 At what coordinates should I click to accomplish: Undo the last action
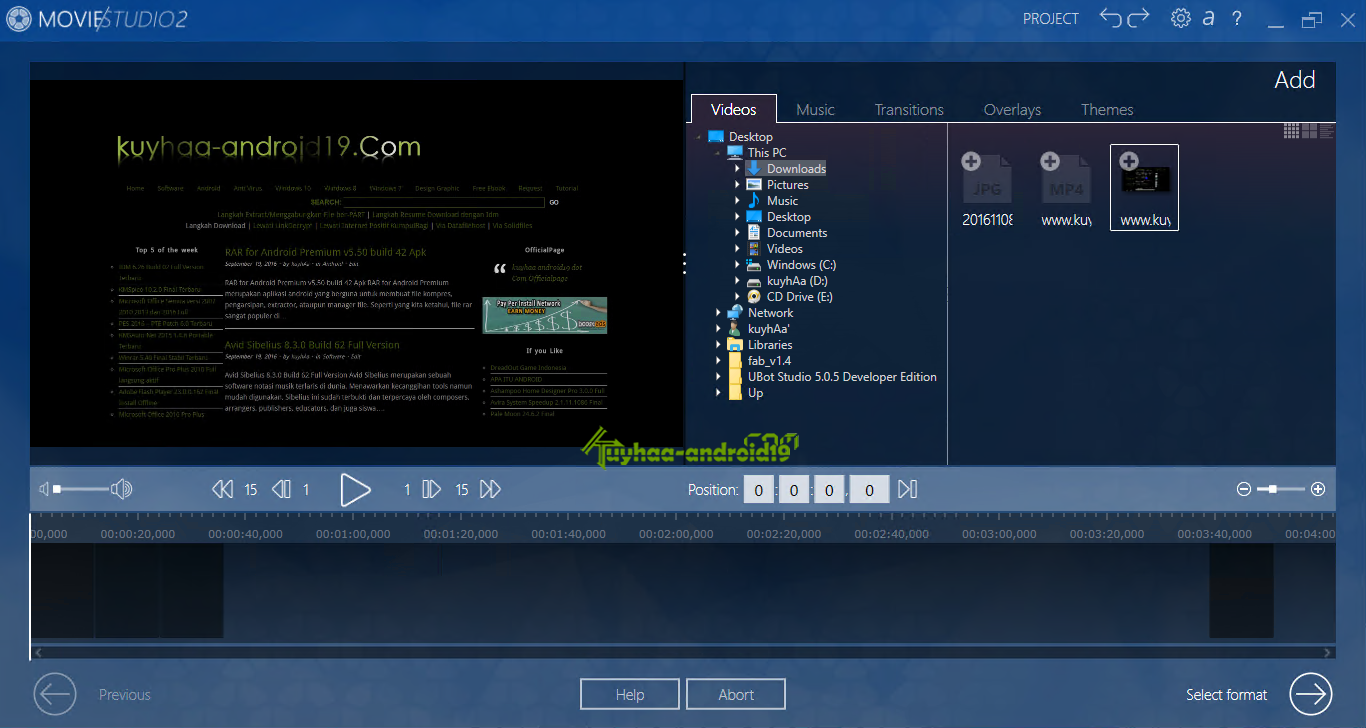pyautogui.click(x=1111, y=18)
